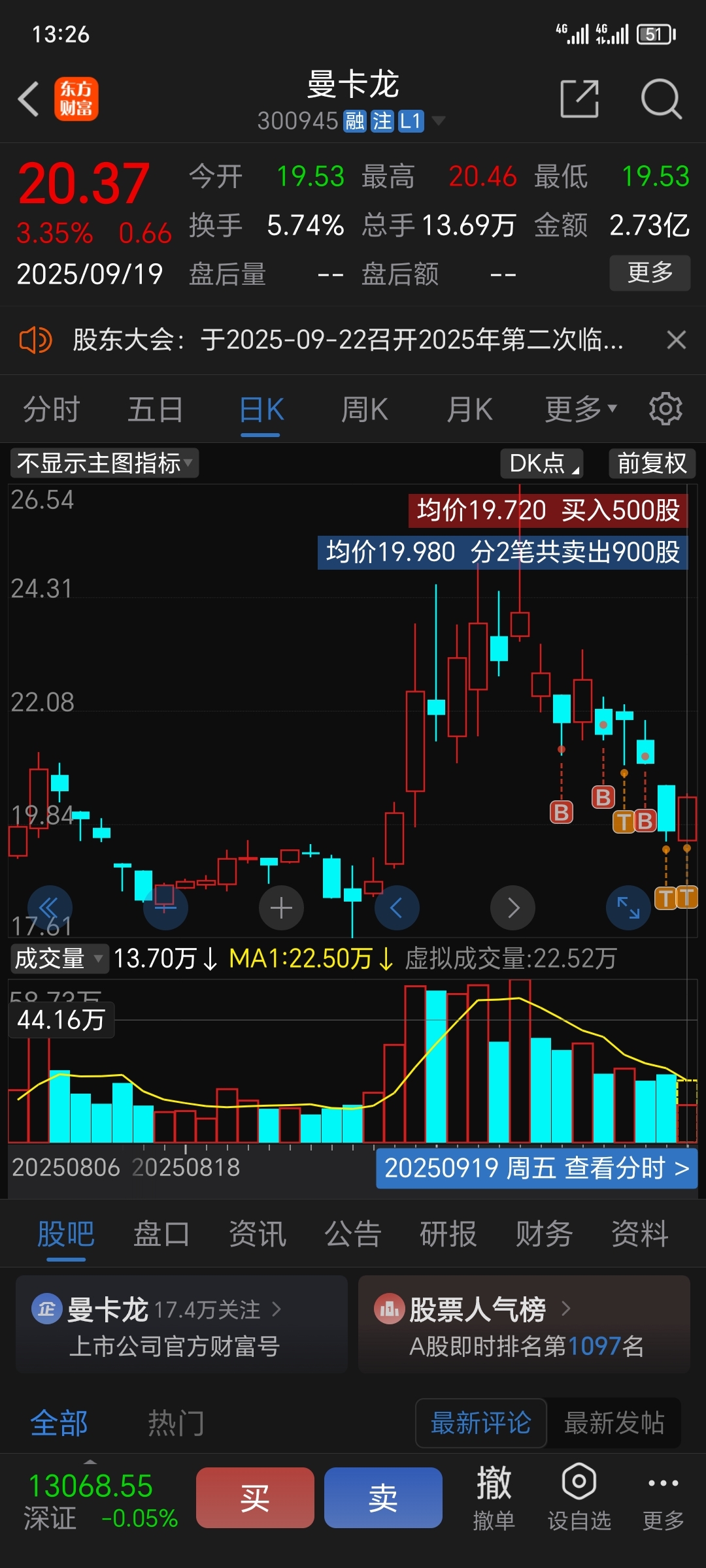
Task: Open 股票人气榜 ranking card
Action: point(524,1324)
